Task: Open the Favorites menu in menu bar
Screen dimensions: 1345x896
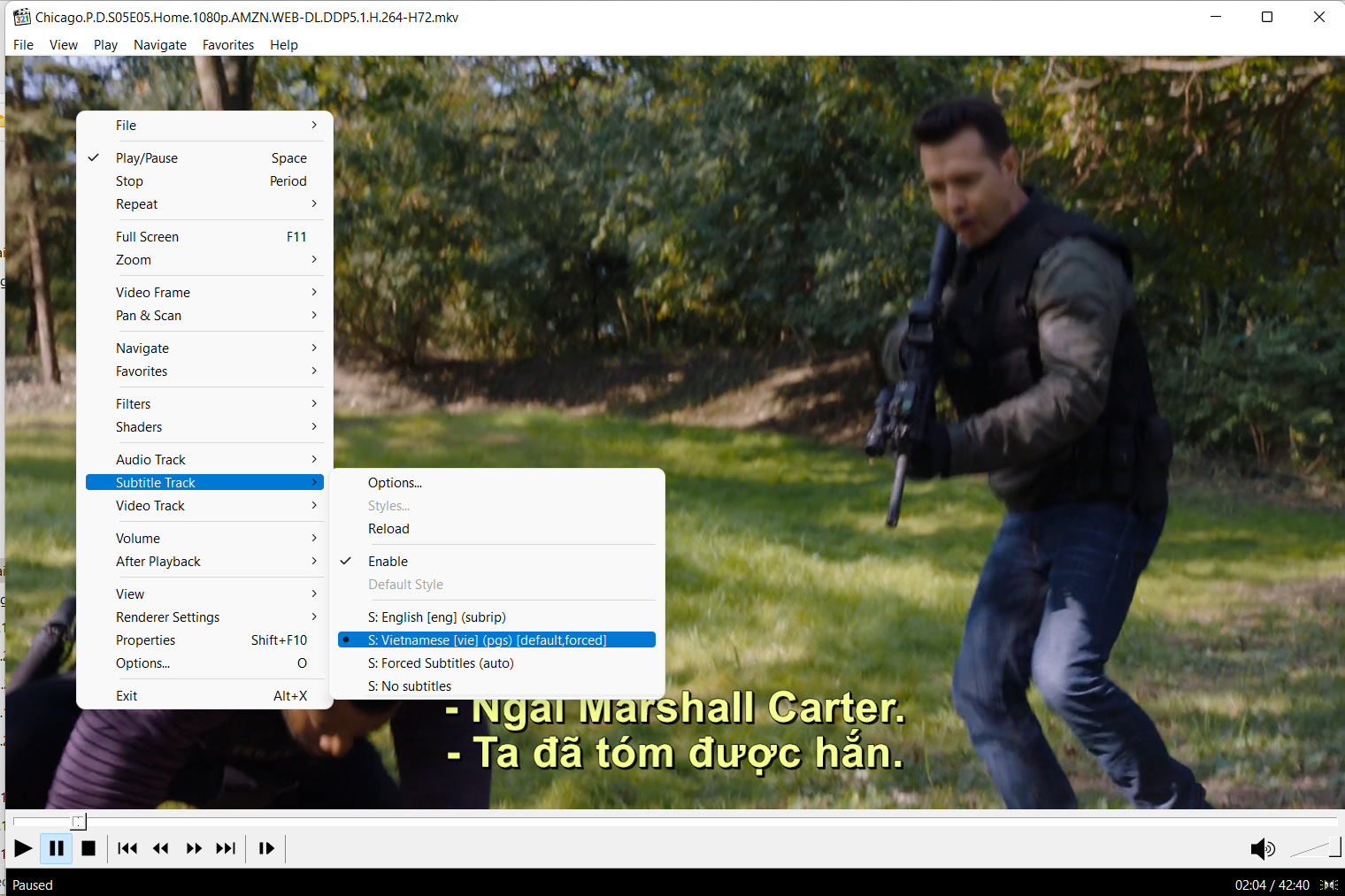Action: coord(228,45)
